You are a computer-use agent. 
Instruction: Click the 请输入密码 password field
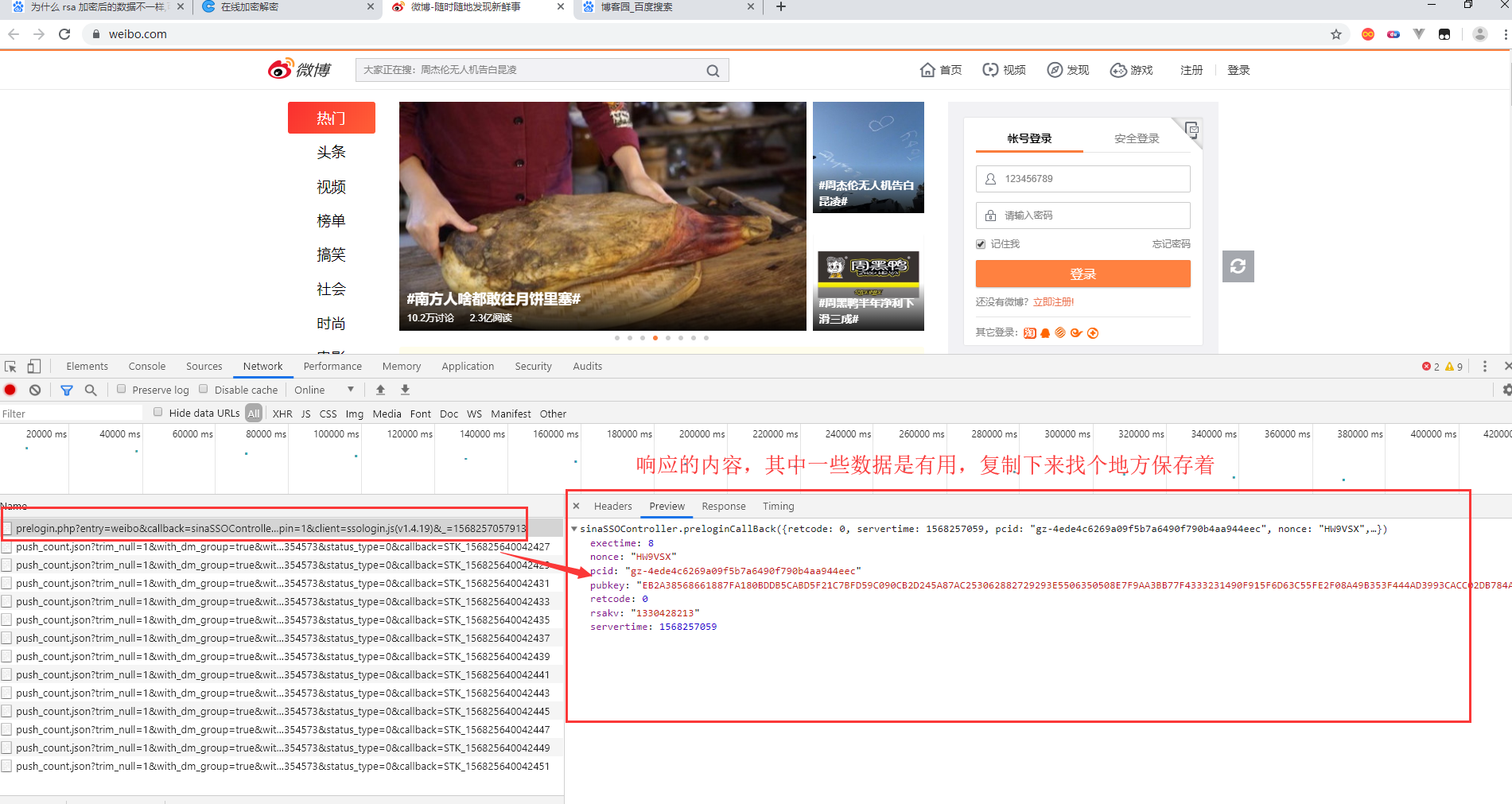coord(1082,216)
